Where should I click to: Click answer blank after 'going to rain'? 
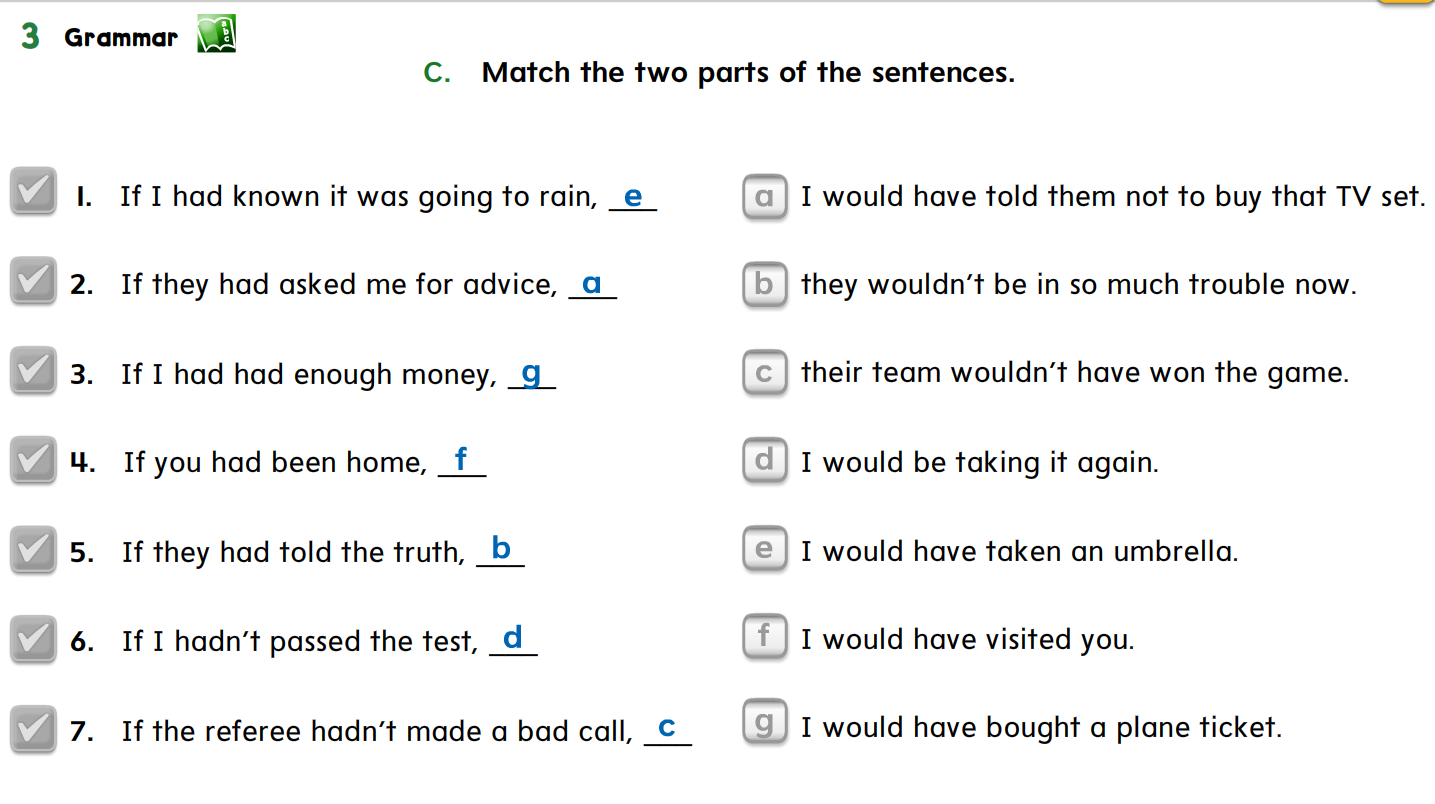[x=633, y=197]
